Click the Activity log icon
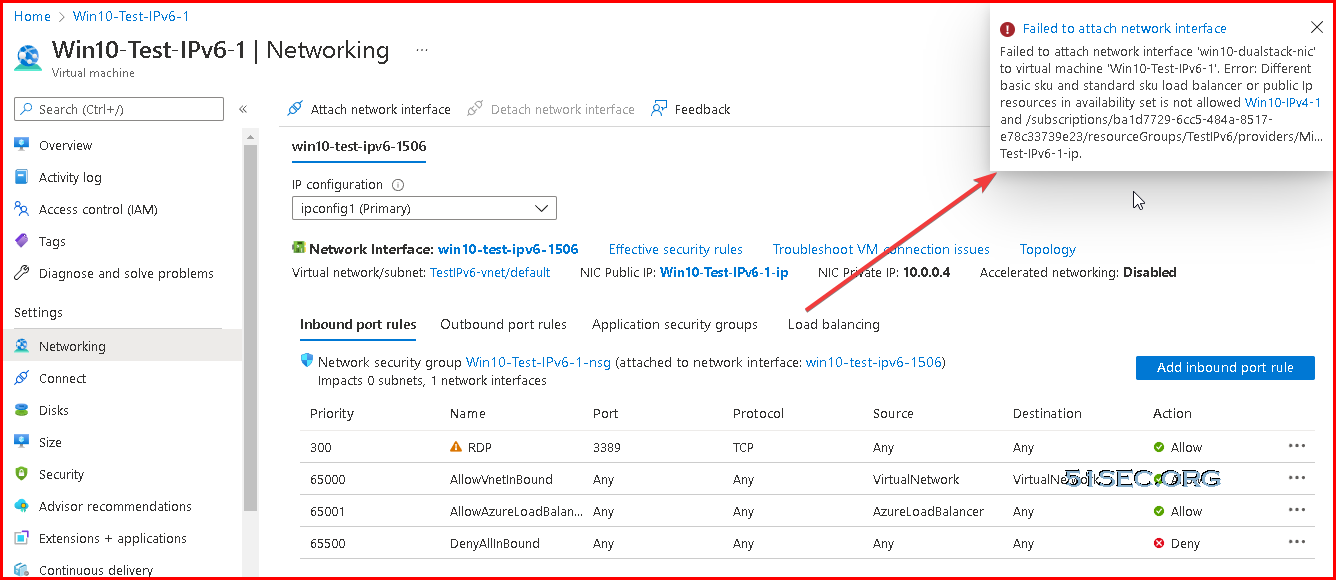The width and height of the screenshot is (1336, 580). pyautogui.click(x=22, y=177)
